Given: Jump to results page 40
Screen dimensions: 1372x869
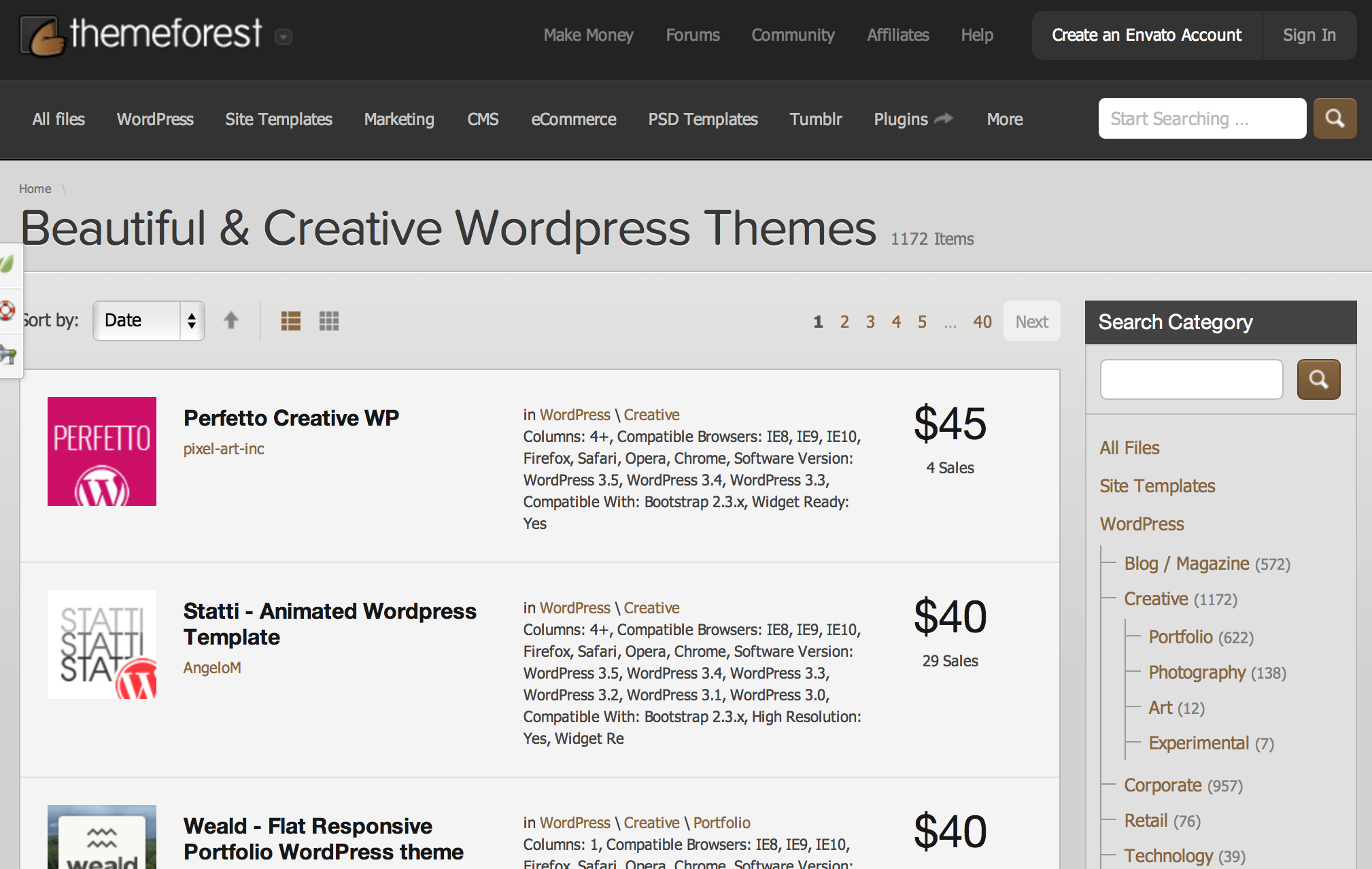Looking at the screenshot, I should click(x=982, y=322).
